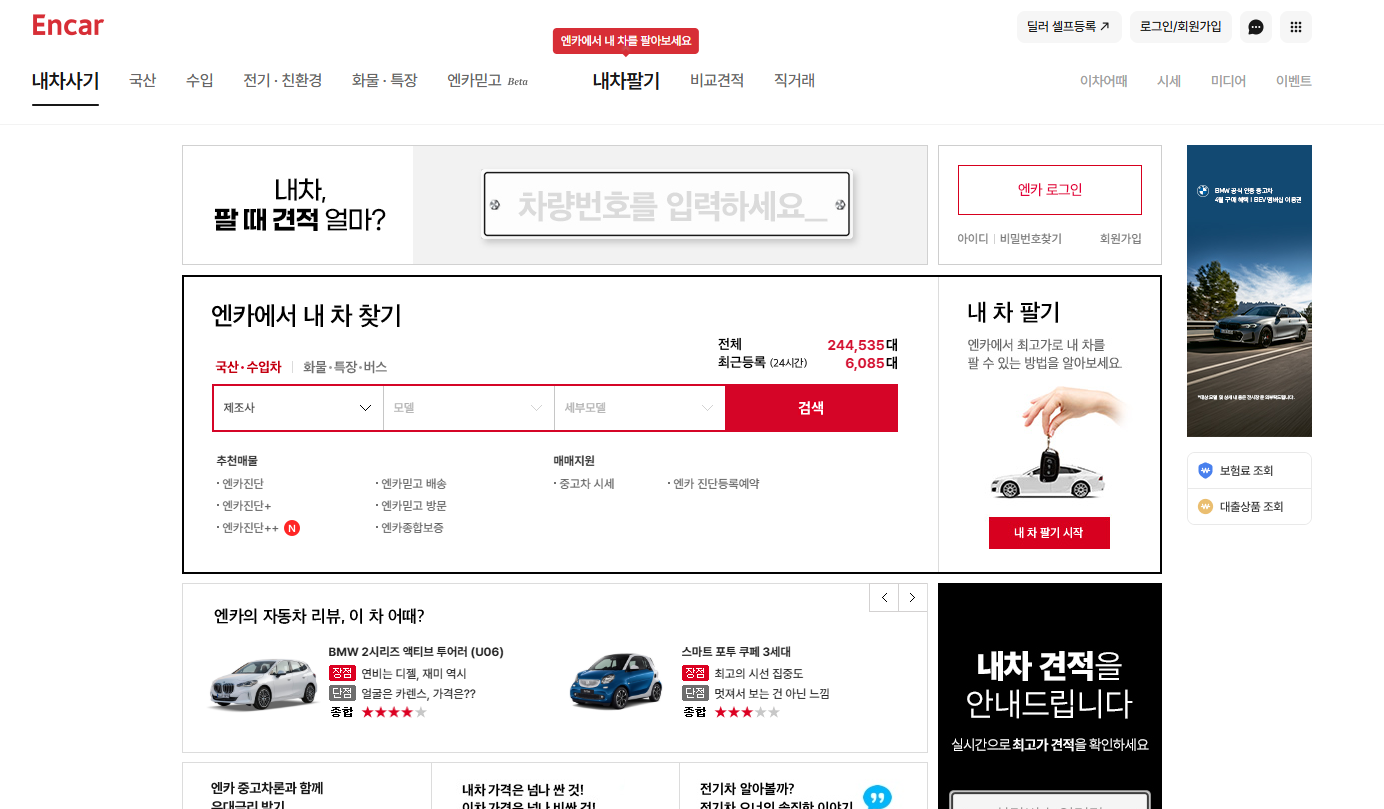Open 미디어 link

(1229, 81)
